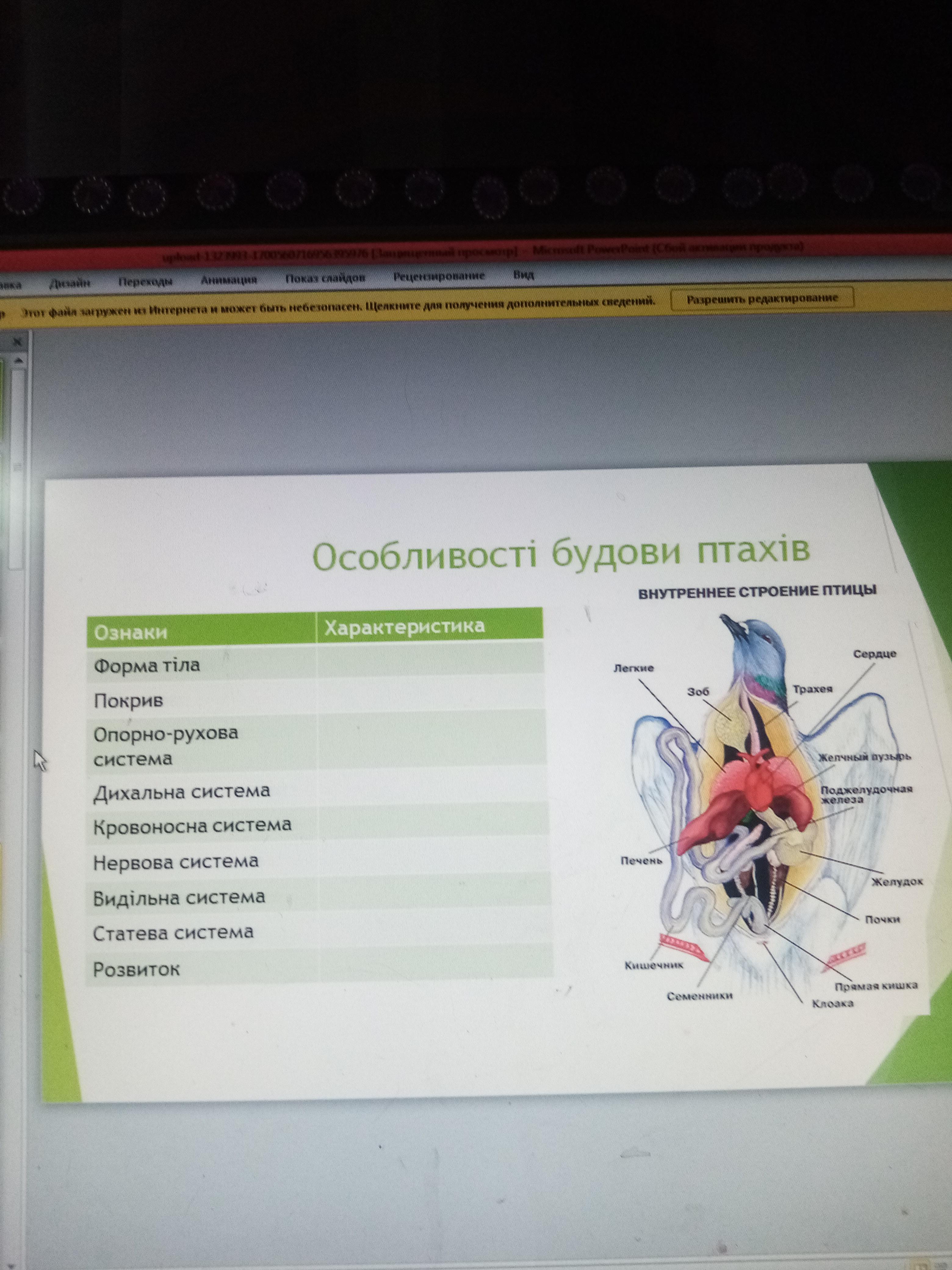This screenshot has width=952, height=1270.
Task: Select the slide title Особливості будови птахів
Action: [x=561, y=554]
